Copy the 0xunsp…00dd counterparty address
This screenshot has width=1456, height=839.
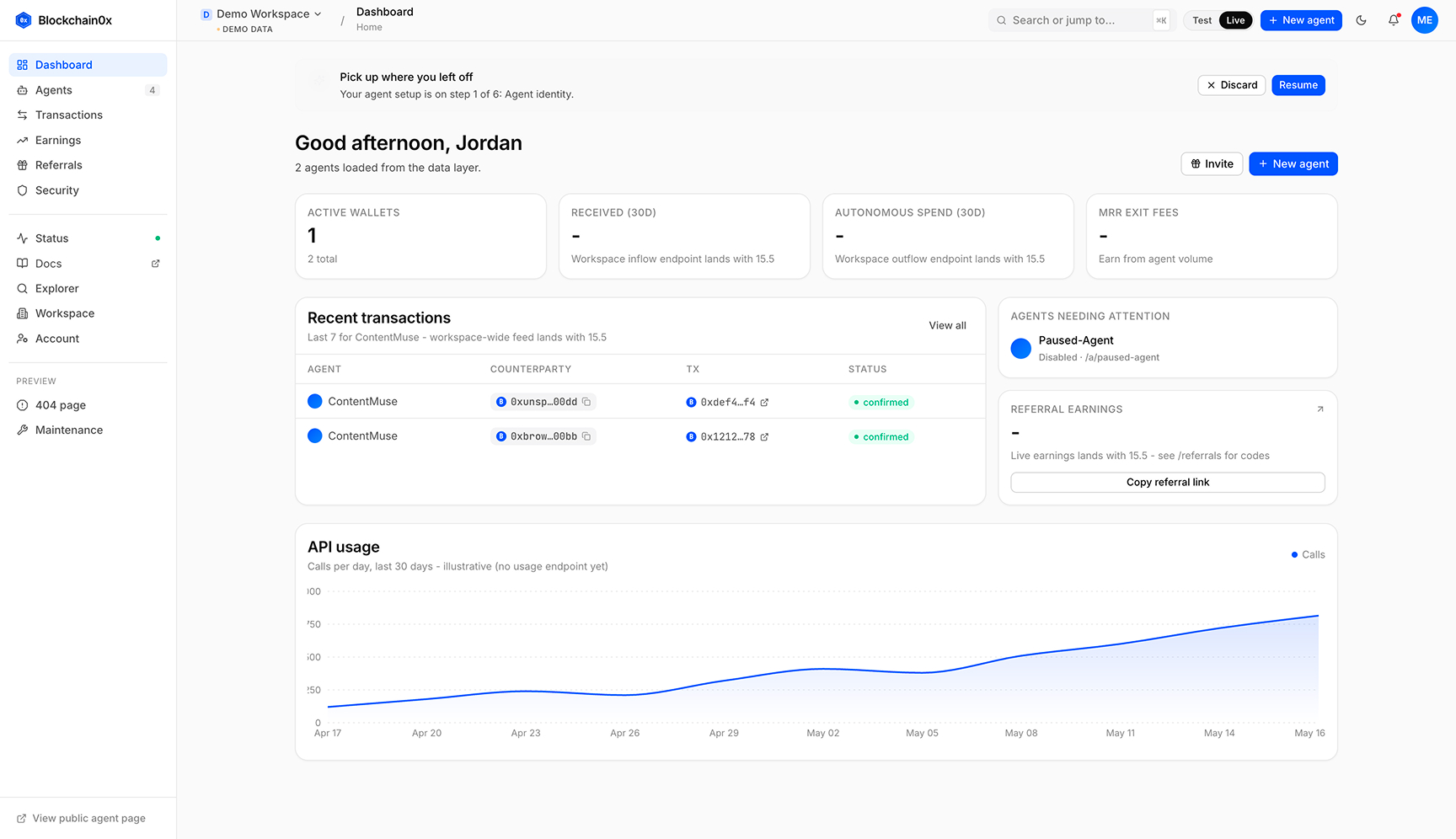click(x=586, y=402)
